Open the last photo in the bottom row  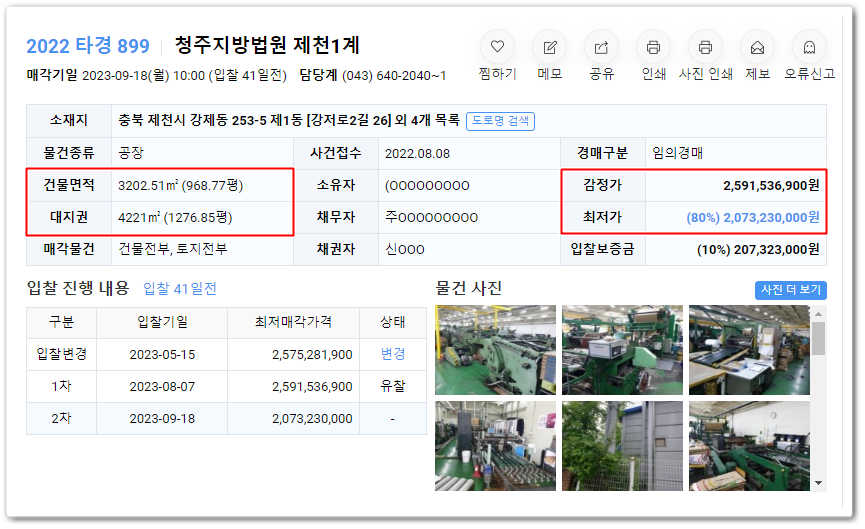pyautogui.click(x=749, y=446)
